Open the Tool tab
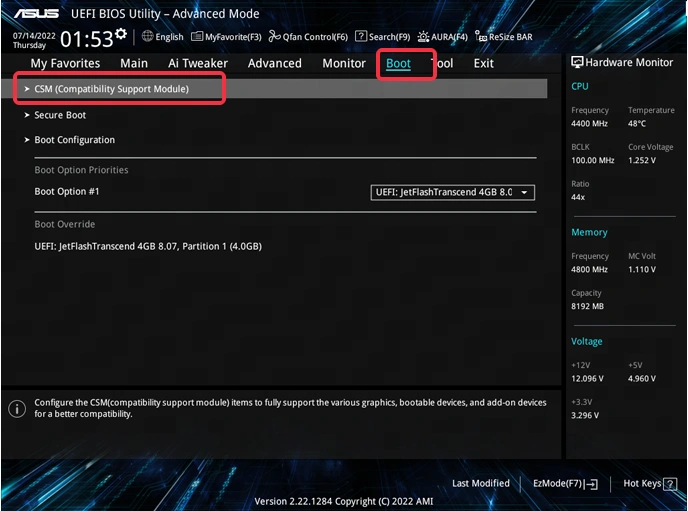Viewport: 688px width, 511px height. [x=442, y=64]
